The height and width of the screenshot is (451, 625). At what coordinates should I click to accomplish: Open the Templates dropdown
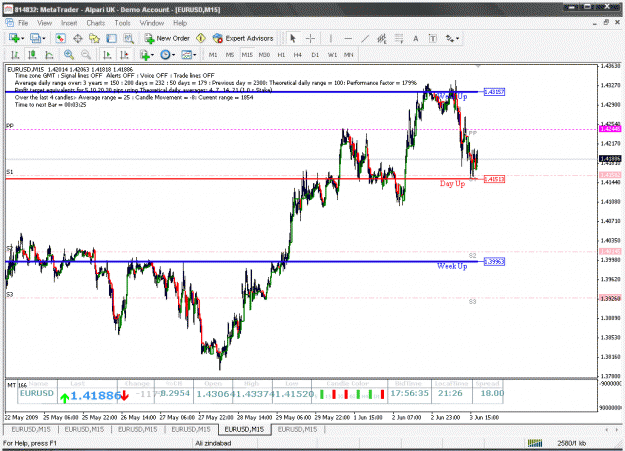189,55
